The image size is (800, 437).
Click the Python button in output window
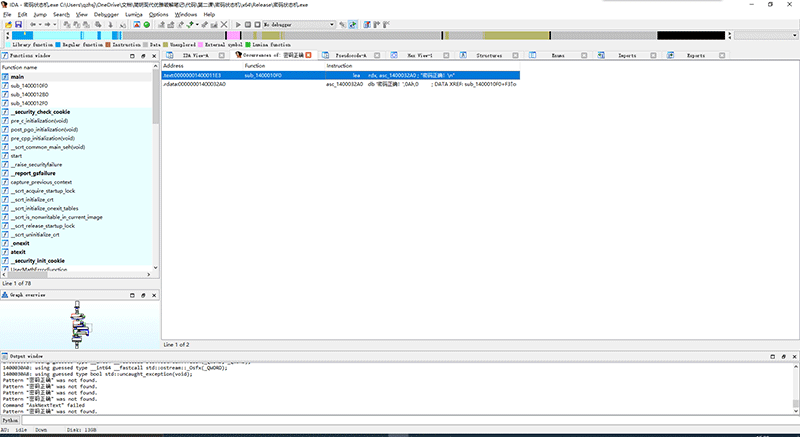[11, 420]
